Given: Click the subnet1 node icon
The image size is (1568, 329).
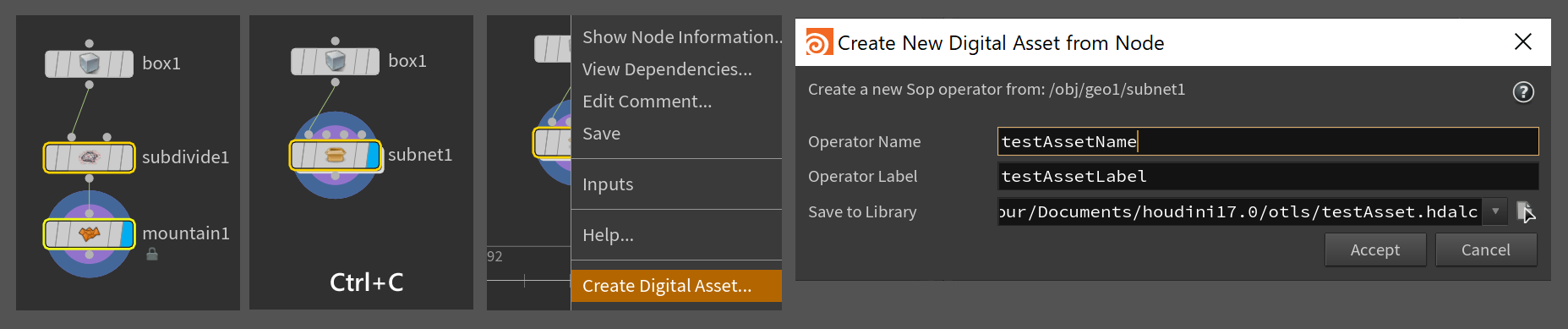Looking at the screenshot, I should click(336, 155).
